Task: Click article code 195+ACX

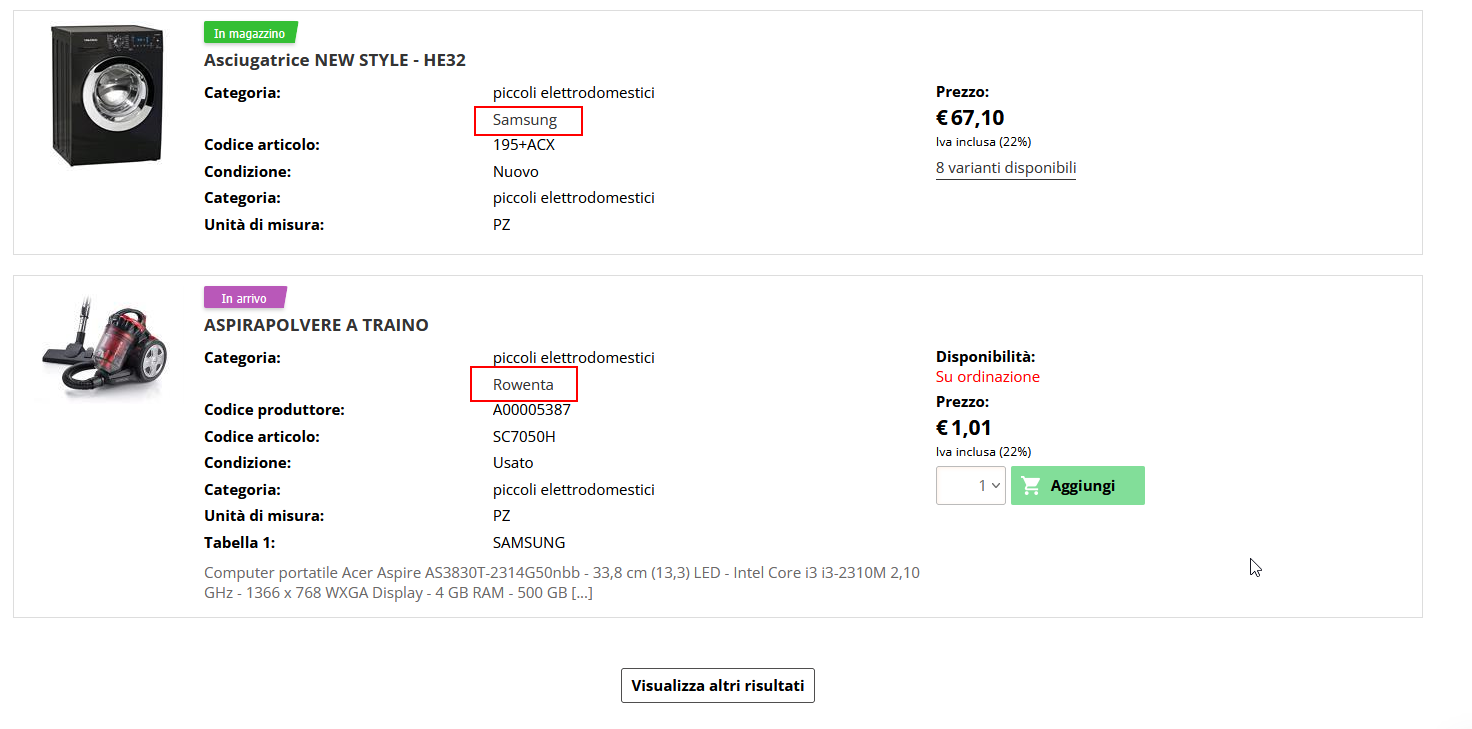Action: click(524, 145)
